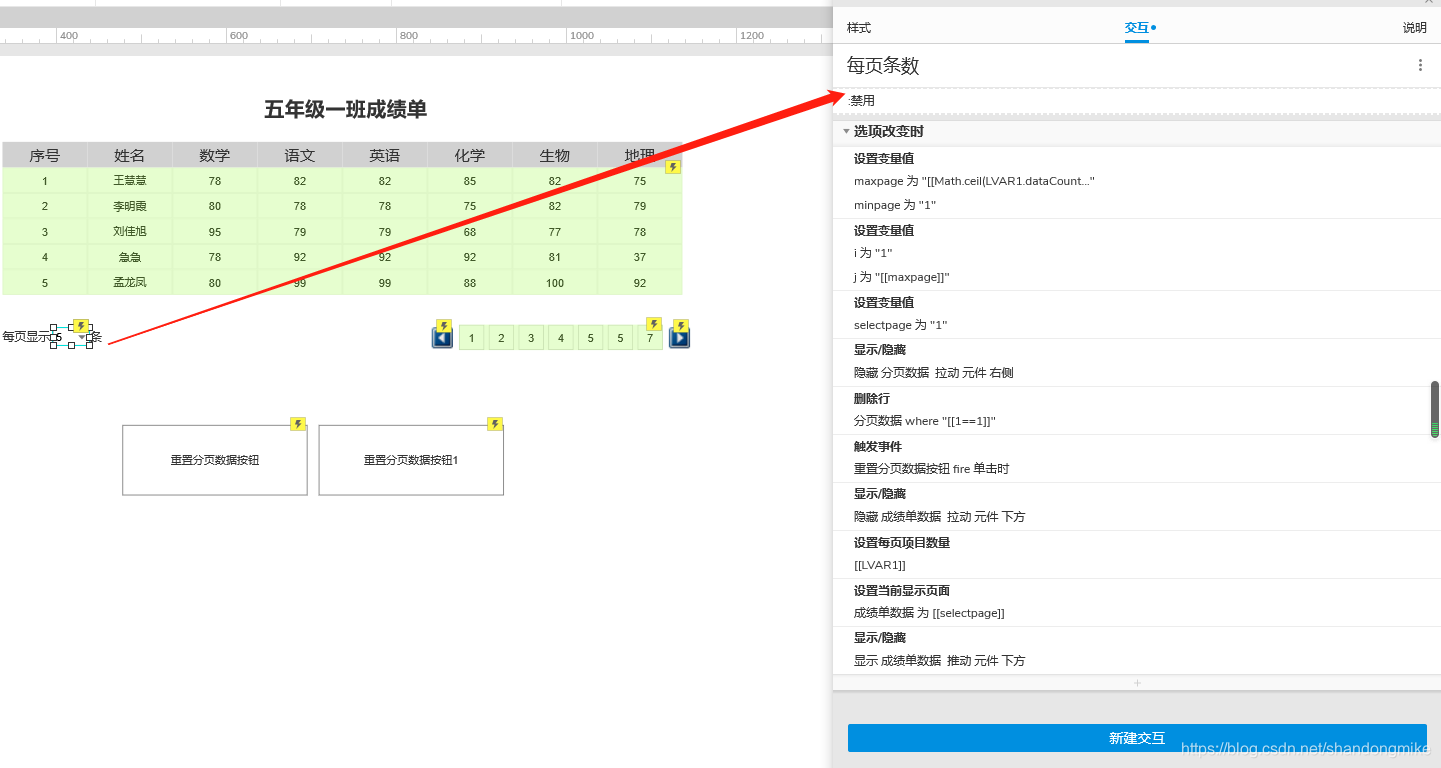Select the 删除行 action header
The image size is (1441, 768).
point(872,398)
